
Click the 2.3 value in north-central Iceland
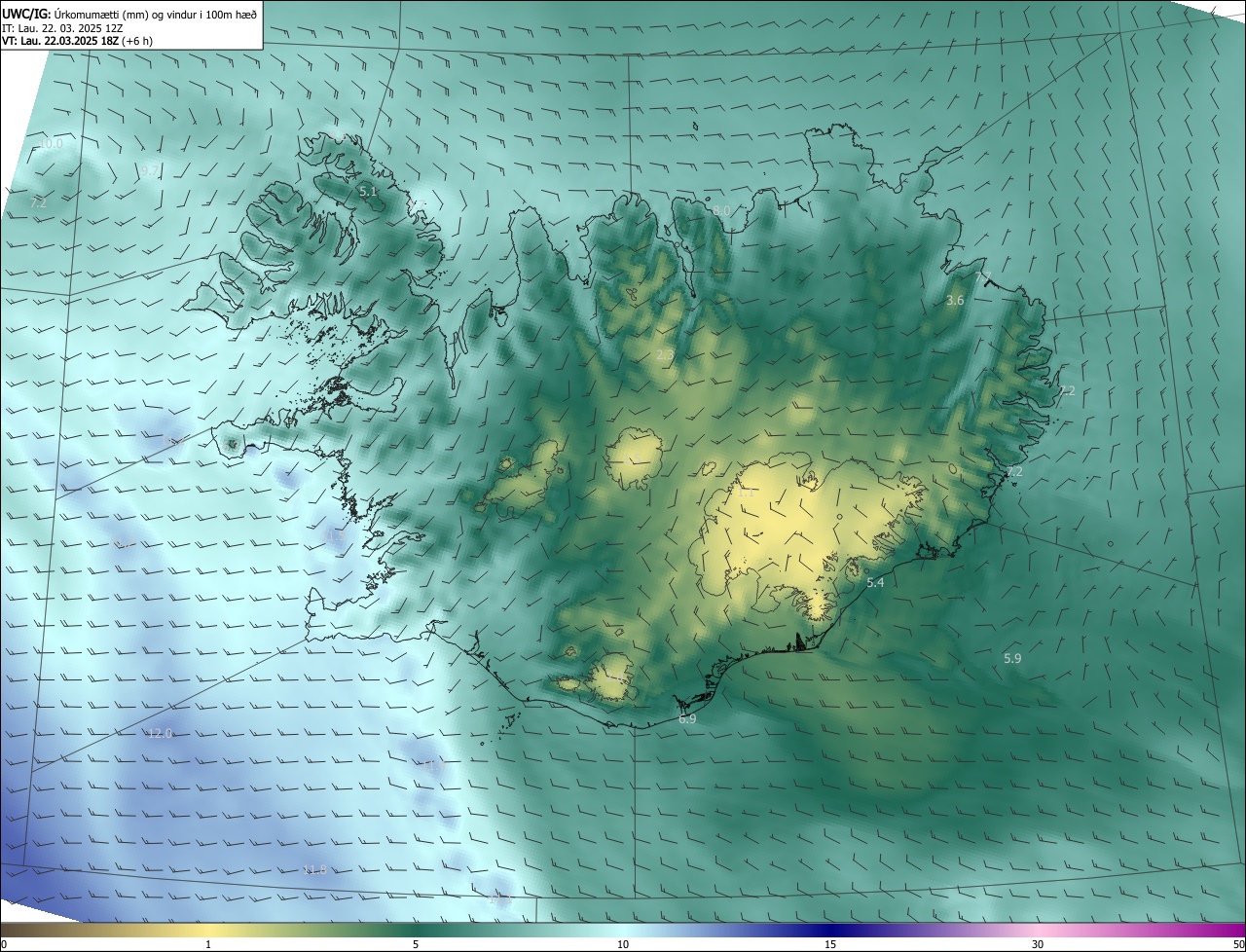(665, 355)
